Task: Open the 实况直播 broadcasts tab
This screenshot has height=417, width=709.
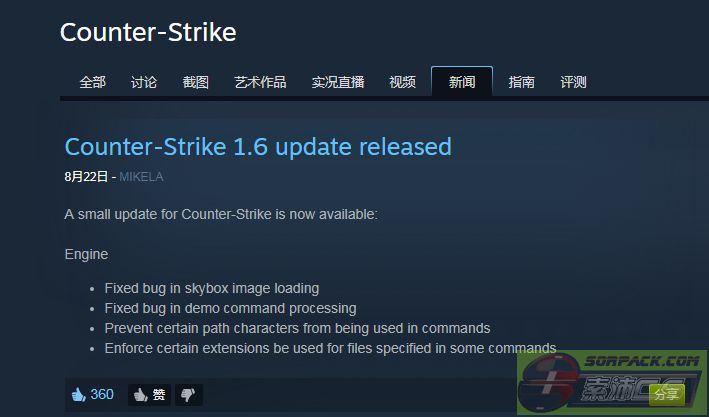Action: pos(338,82)
